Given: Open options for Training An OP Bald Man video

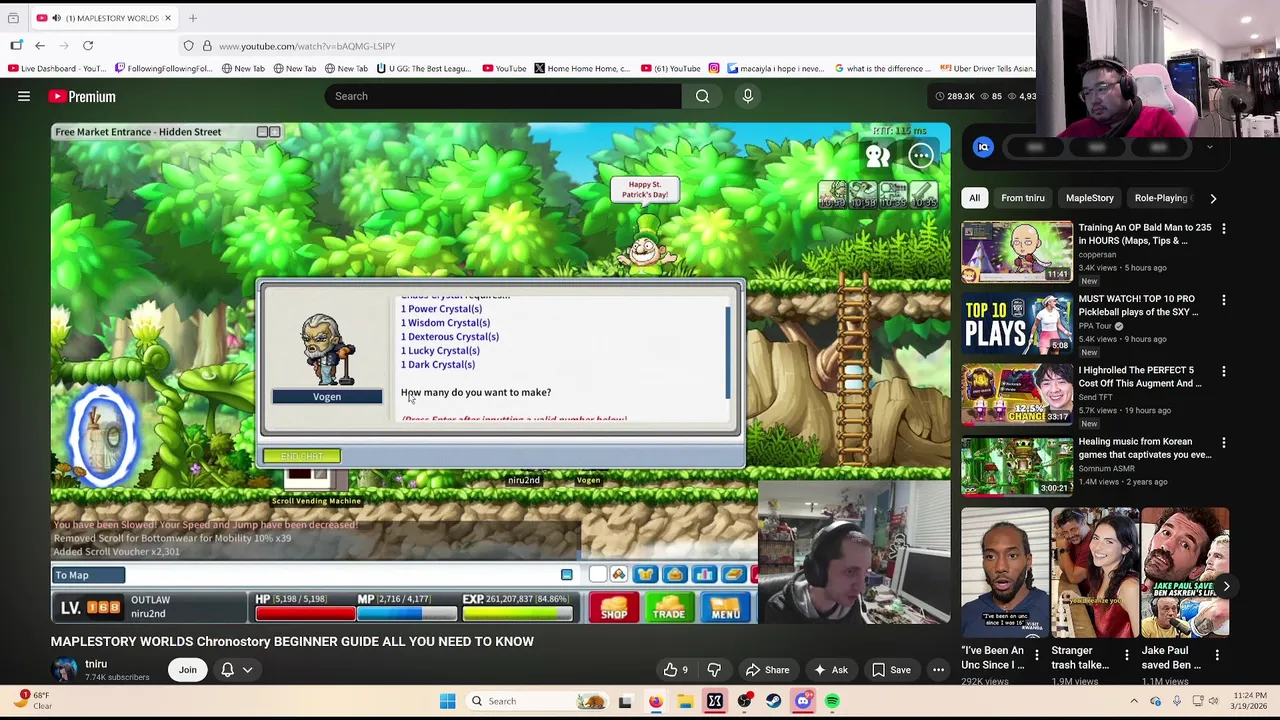Looking at the screenshot, I should point(1223,229).
